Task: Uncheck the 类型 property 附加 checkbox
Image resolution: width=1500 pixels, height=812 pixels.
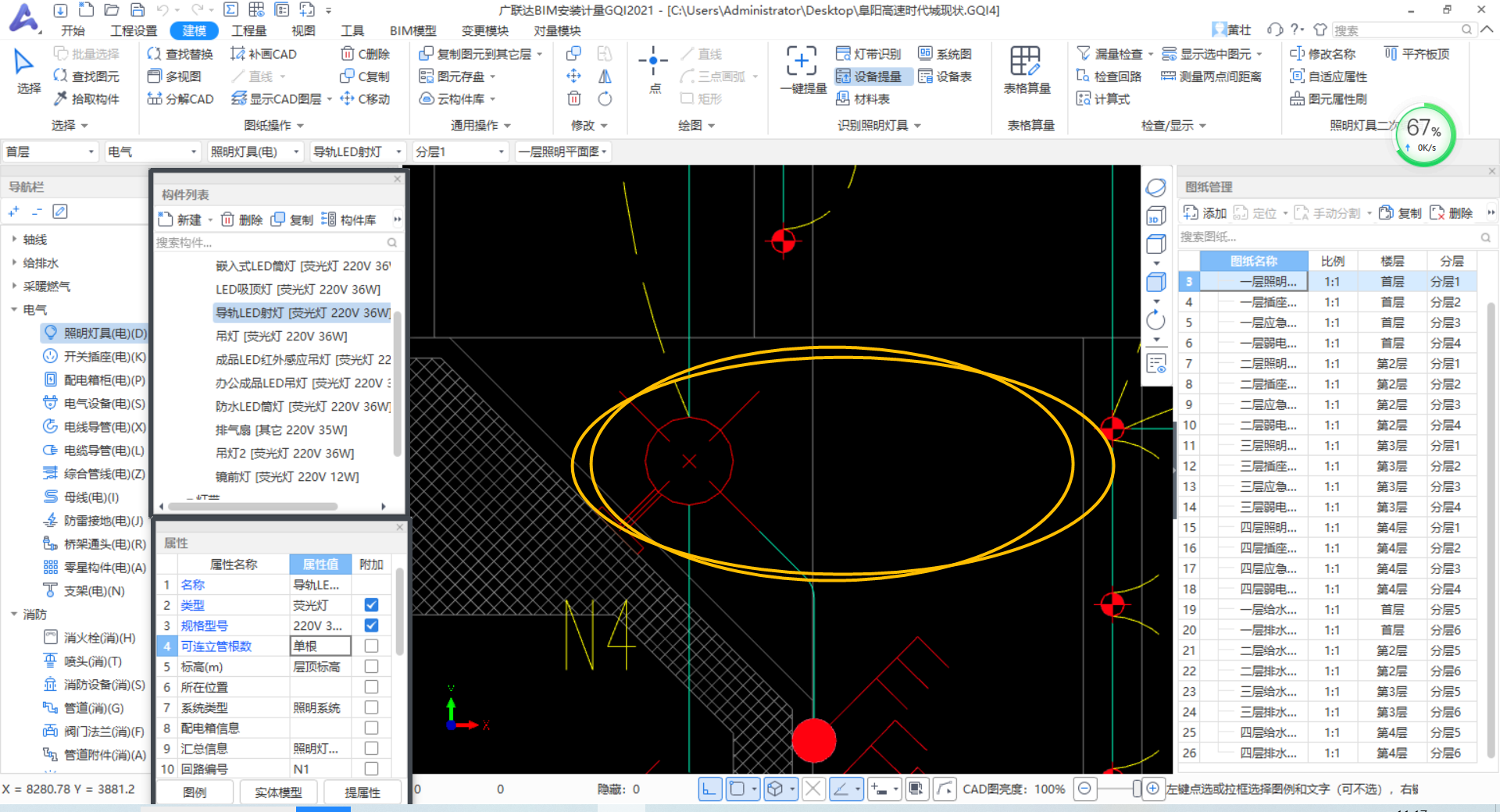Action: click(371, 605)
